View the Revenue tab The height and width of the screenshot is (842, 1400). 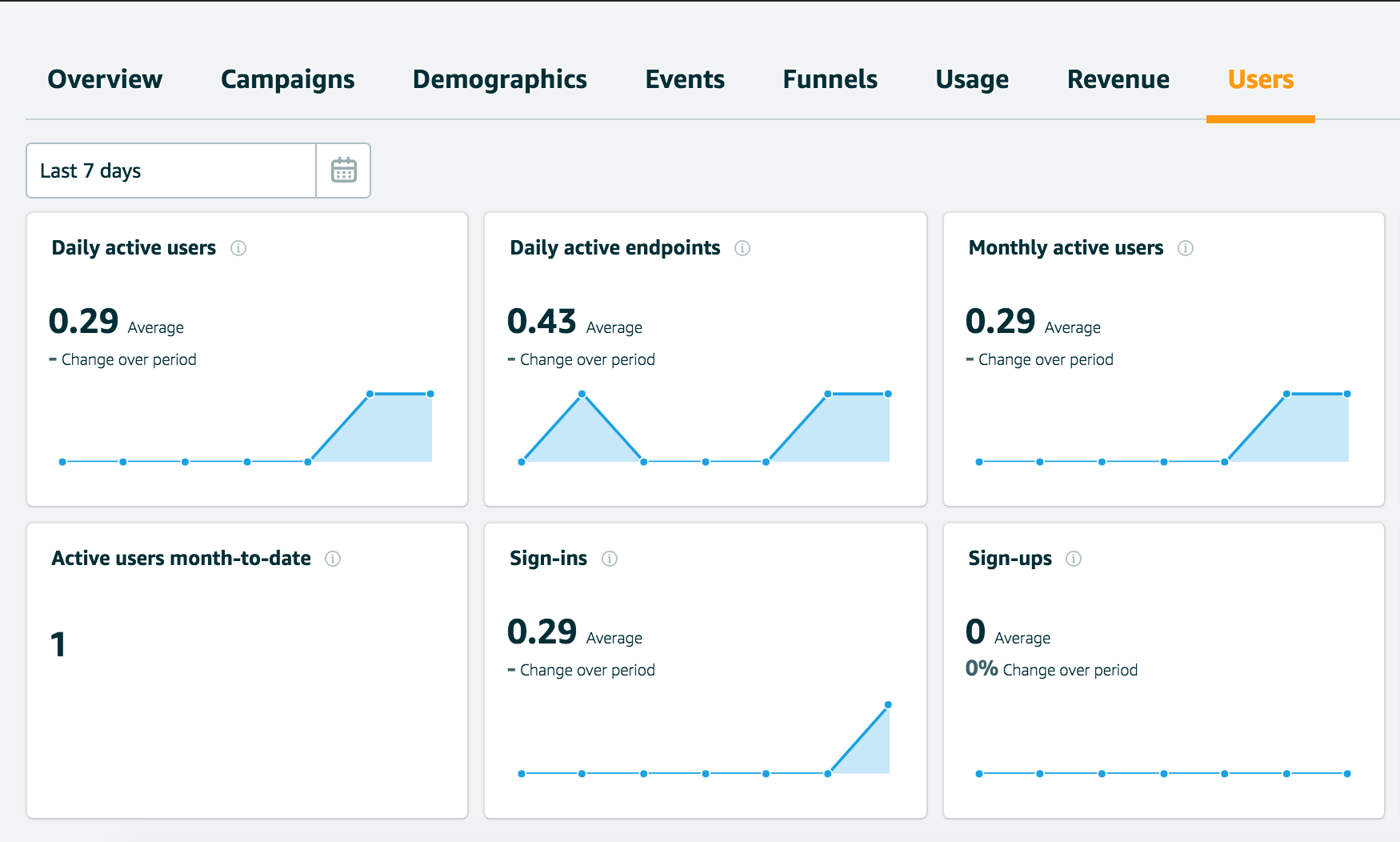pos(1118,79)
